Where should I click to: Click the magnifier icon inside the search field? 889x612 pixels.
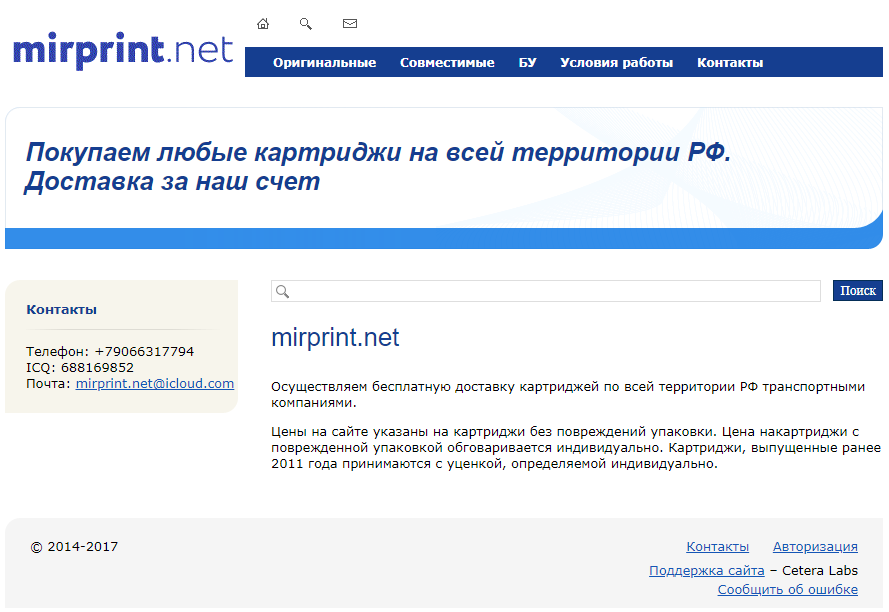282,291
